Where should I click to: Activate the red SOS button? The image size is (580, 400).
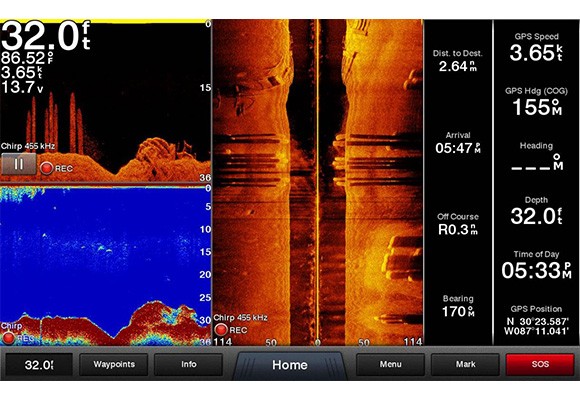[x=540, y=365]
